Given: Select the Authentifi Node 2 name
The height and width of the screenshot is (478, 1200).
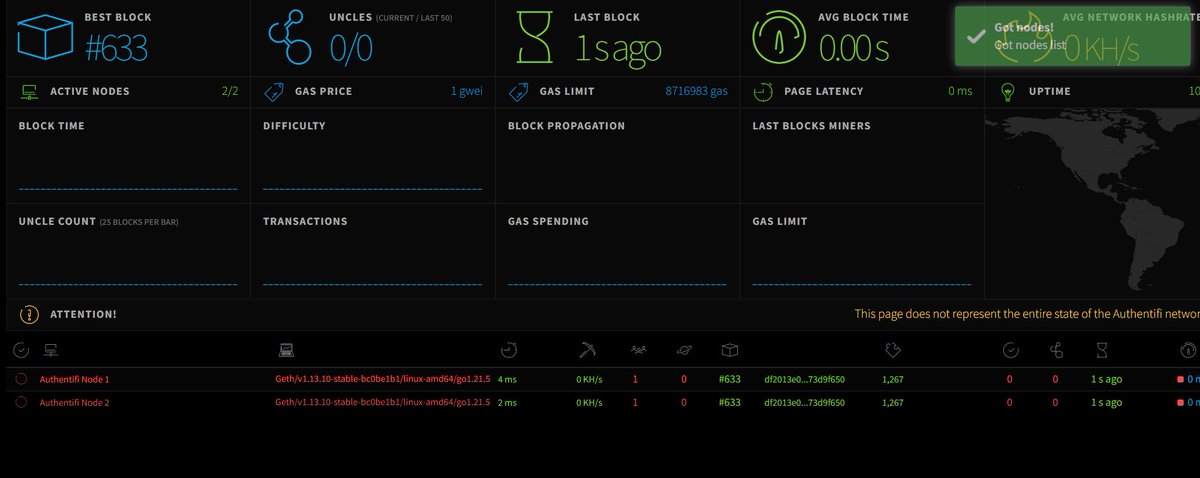Looking at the screenshot, I should click(74, 403).
